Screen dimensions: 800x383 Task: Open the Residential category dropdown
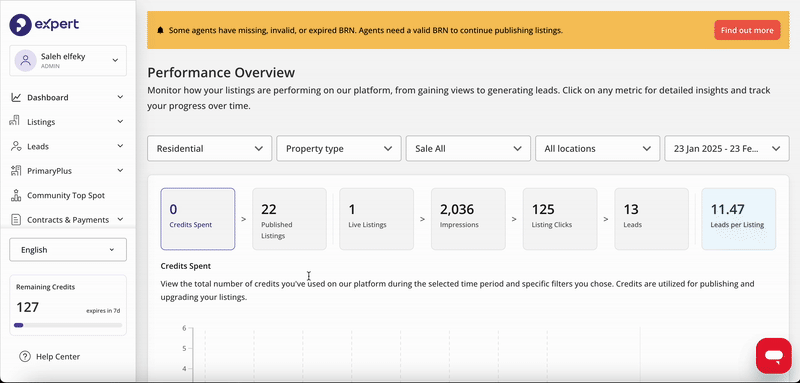point(210,148)
